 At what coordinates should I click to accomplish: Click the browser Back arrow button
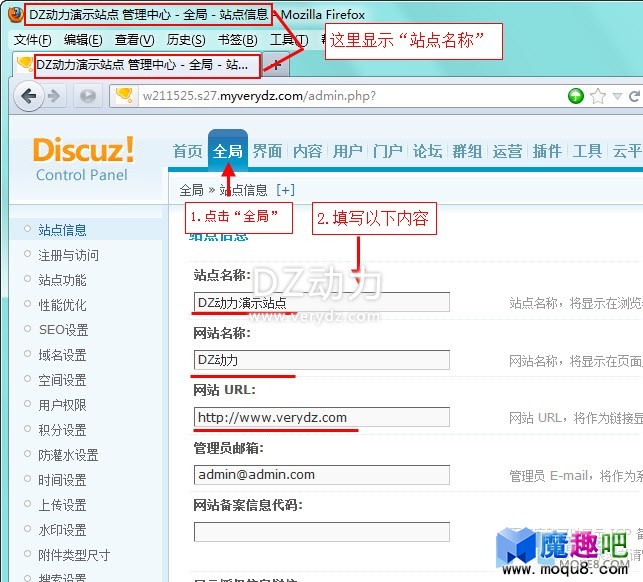[29, 96]
